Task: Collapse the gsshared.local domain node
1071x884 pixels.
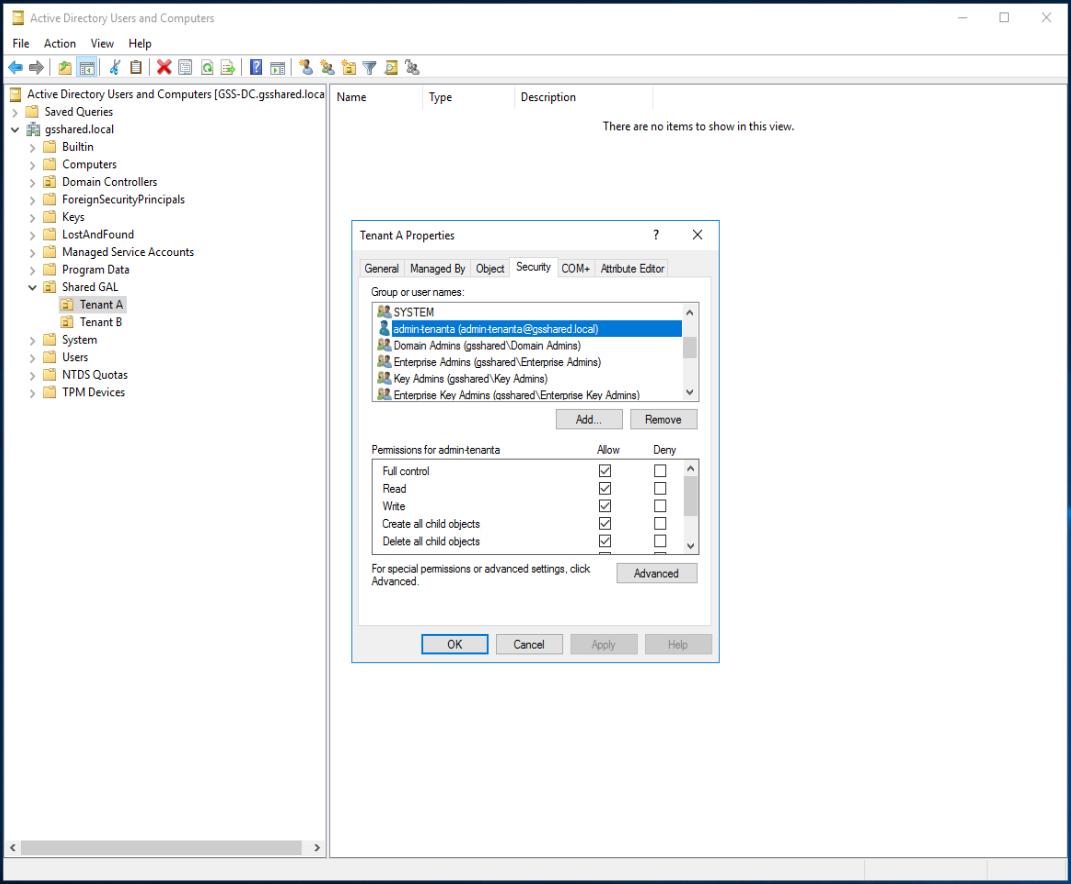Action: 15,130
